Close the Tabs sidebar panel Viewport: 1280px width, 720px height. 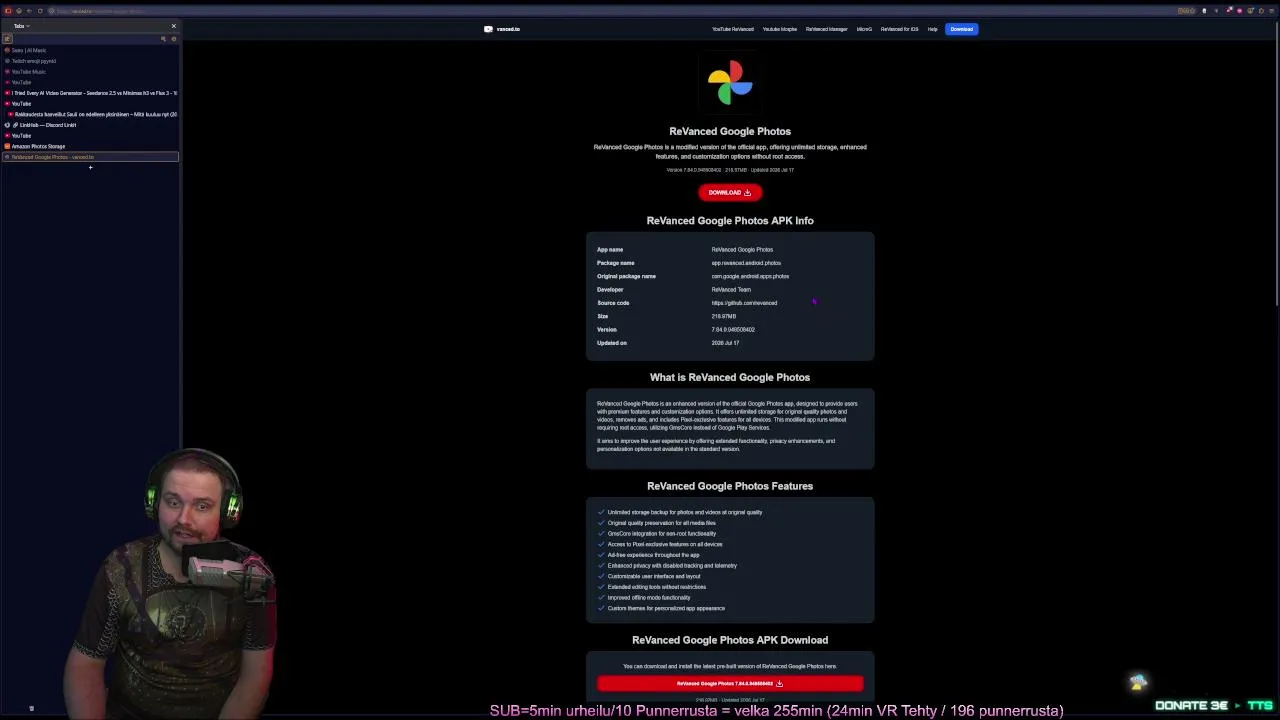[173, 26]
